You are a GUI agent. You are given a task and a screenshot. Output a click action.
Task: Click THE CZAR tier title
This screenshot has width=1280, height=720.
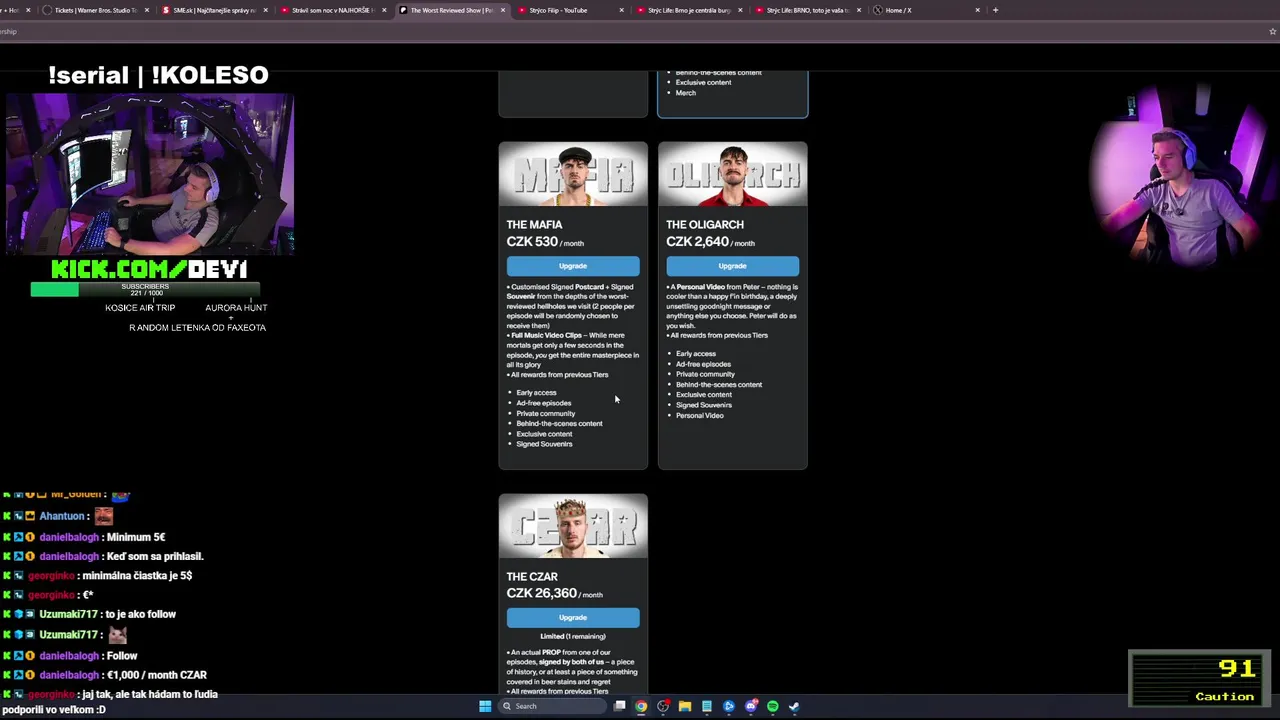click(532, 577)
